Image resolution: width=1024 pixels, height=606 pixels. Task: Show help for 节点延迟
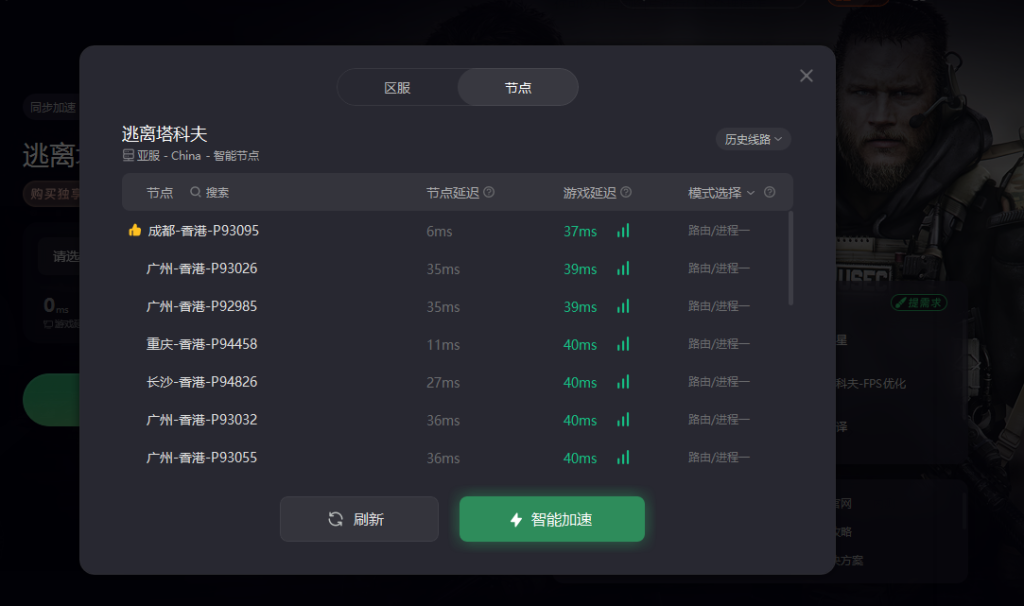pyautogui.click(x=489, y=192)
